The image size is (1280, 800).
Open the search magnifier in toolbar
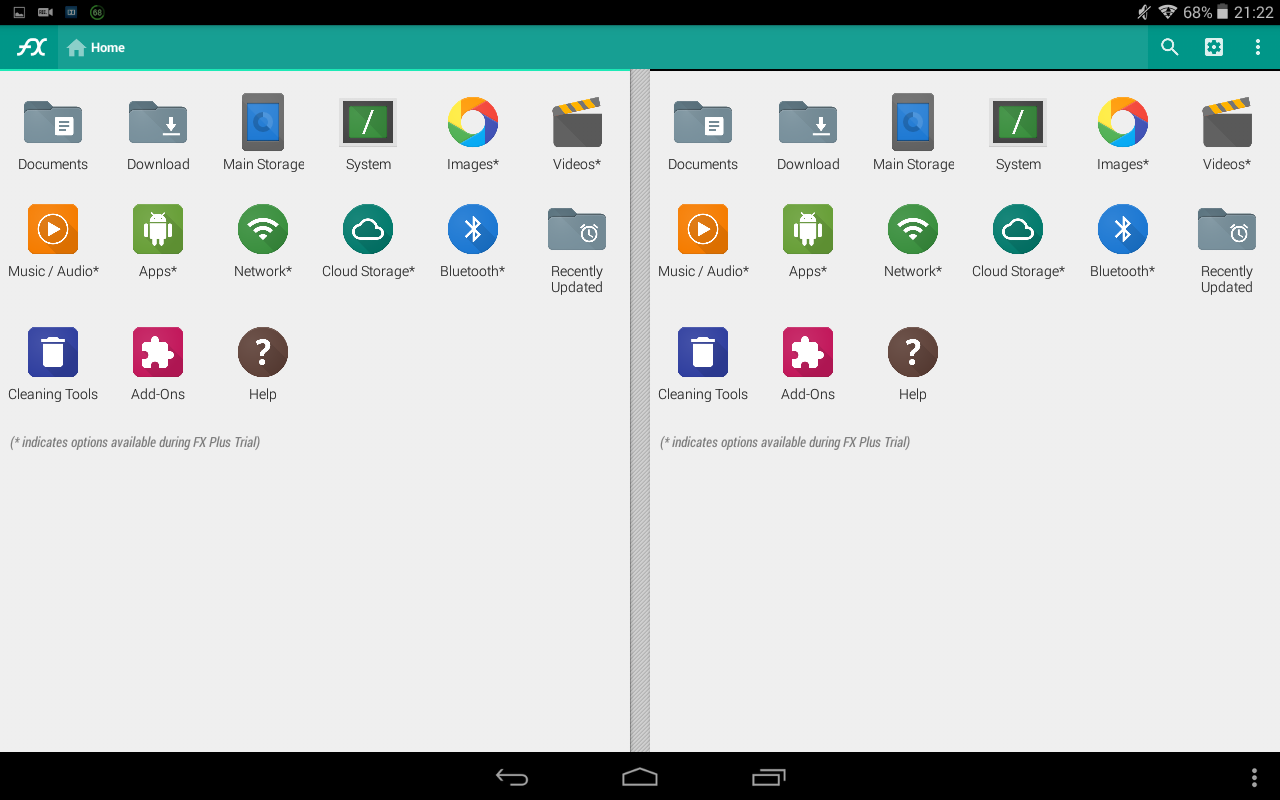1170,47
